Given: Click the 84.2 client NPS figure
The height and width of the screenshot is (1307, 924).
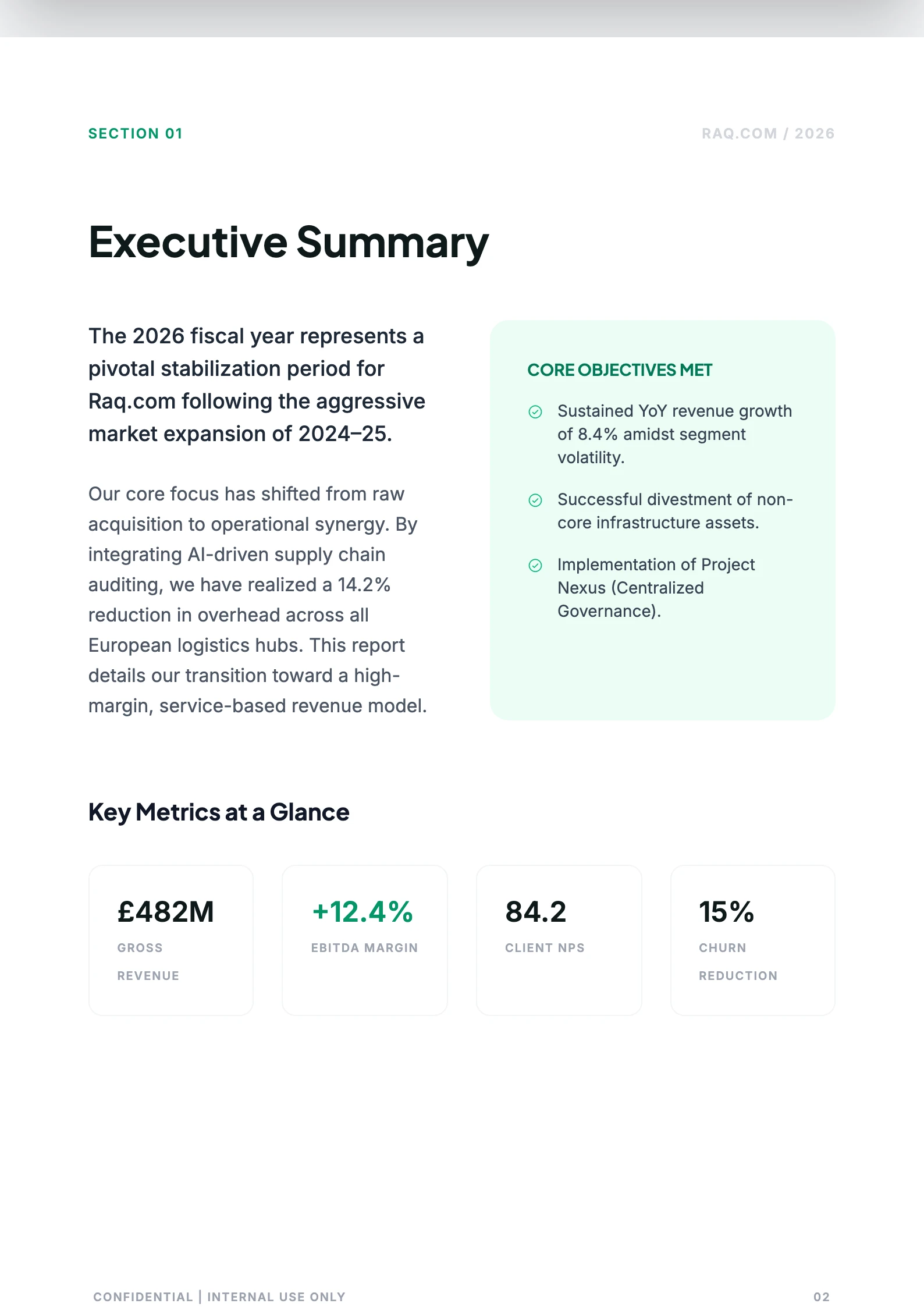Looking at the screenshot, I should (x=535, y=912).
